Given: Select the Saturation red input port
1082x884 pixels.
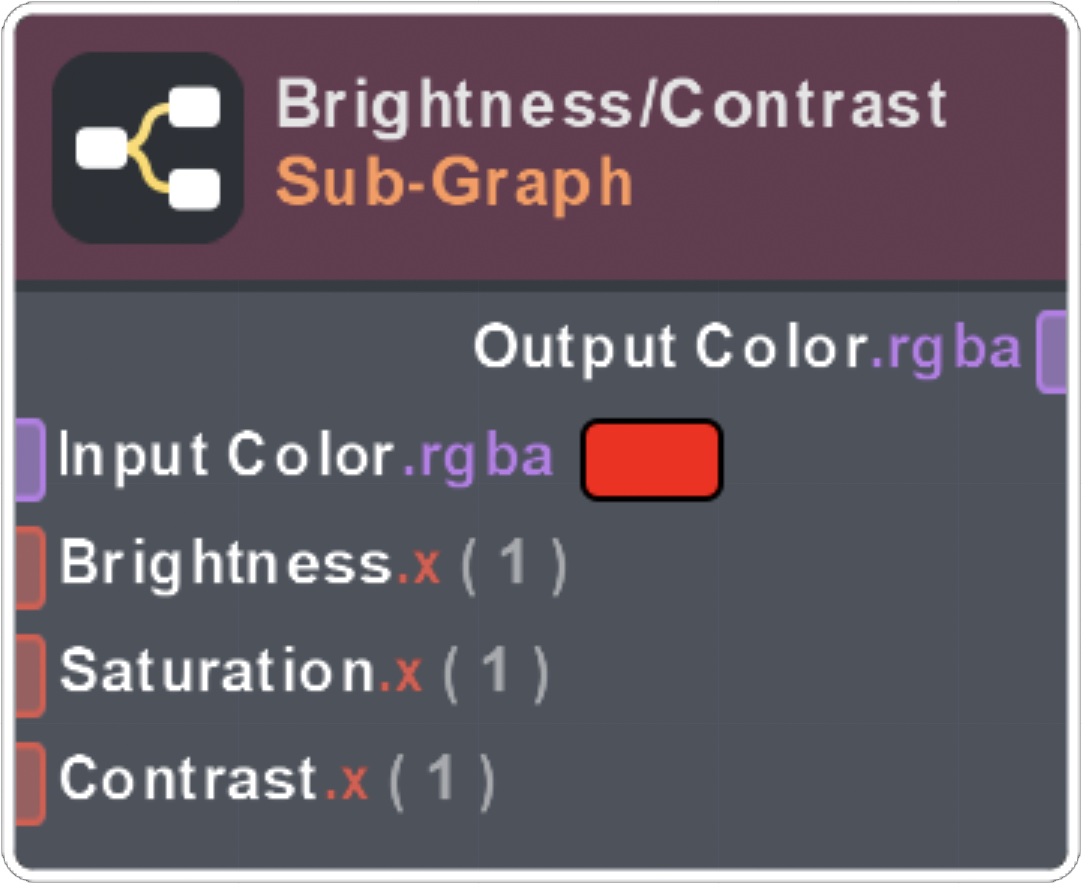Looking at the screenshot, I should coord(29,675).
